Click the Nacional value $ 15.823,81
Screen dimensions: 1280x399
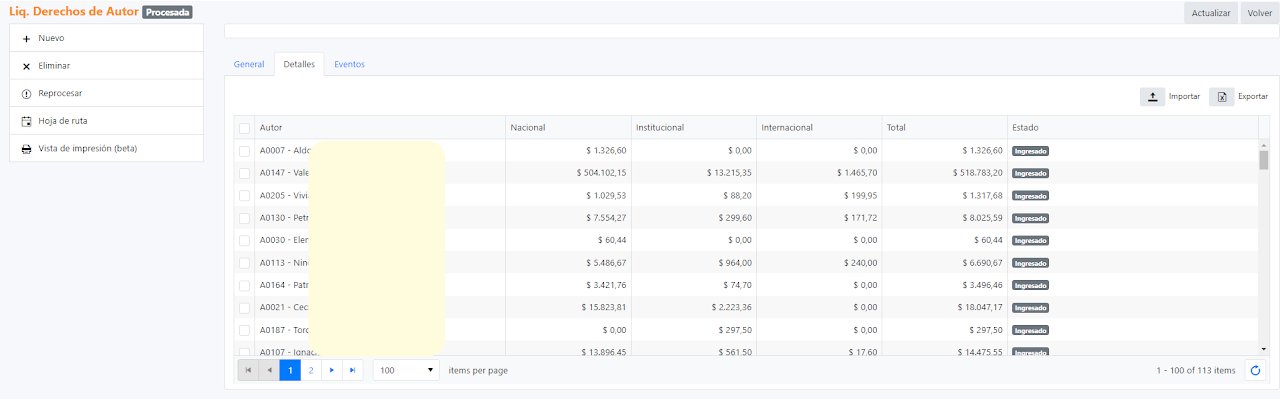[x=604, y=308]
